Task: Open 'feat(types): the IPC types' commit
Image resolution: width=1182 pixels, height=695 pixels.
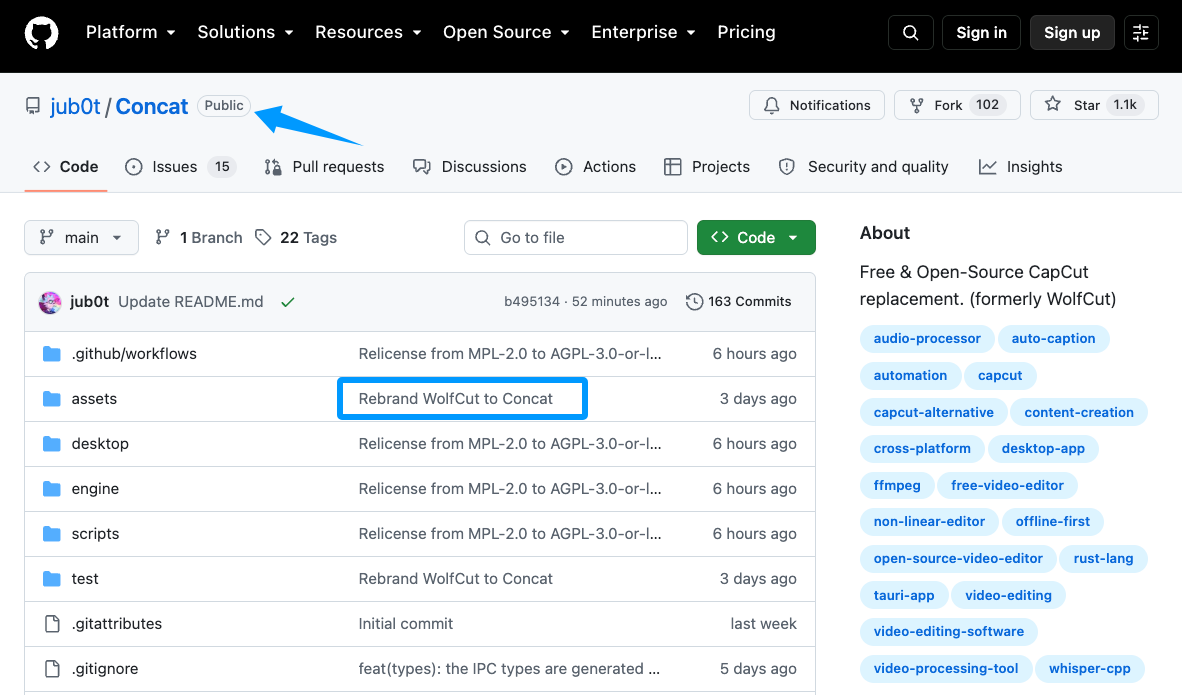Action: tap(509, 669)
